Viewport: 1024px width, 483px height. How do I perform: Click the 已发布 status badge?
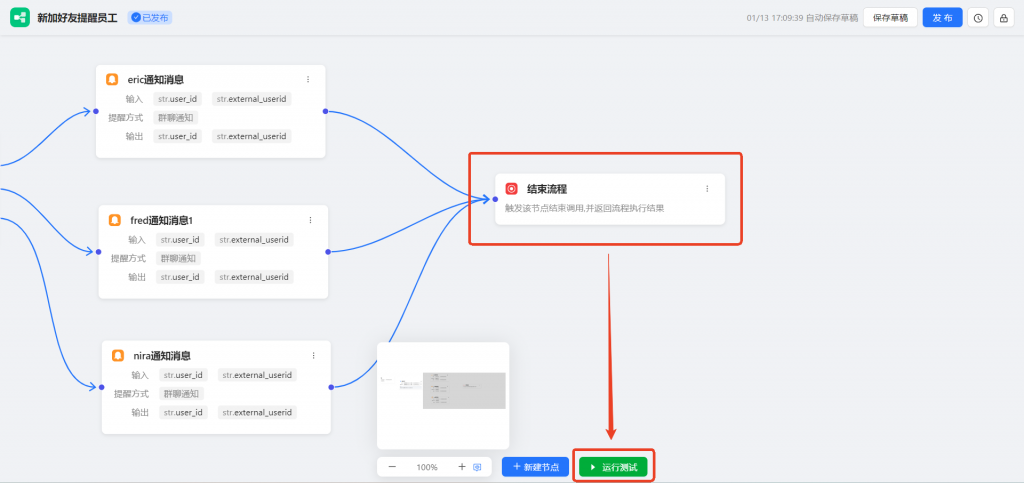[x=150, y=18]
